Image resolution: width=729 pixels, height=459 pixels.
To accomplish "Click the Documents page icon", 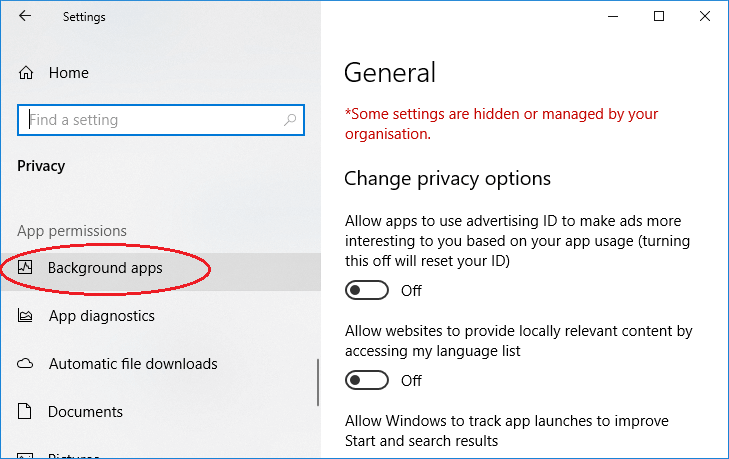I will point(25,411).
